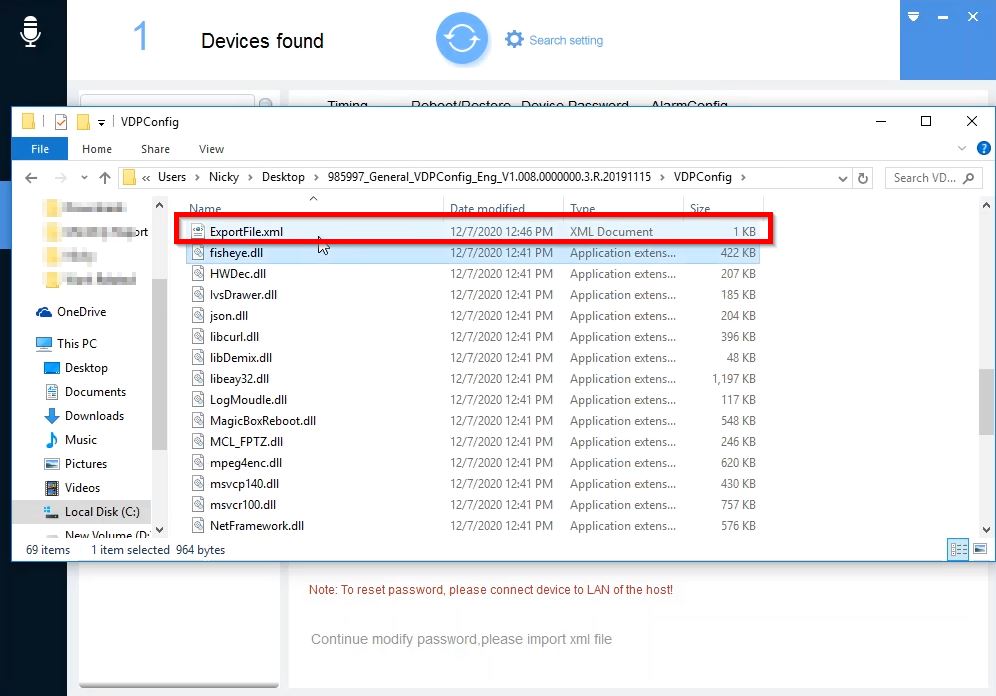
Task: Switch to the View ribbon tab
Action: point(211,149)
